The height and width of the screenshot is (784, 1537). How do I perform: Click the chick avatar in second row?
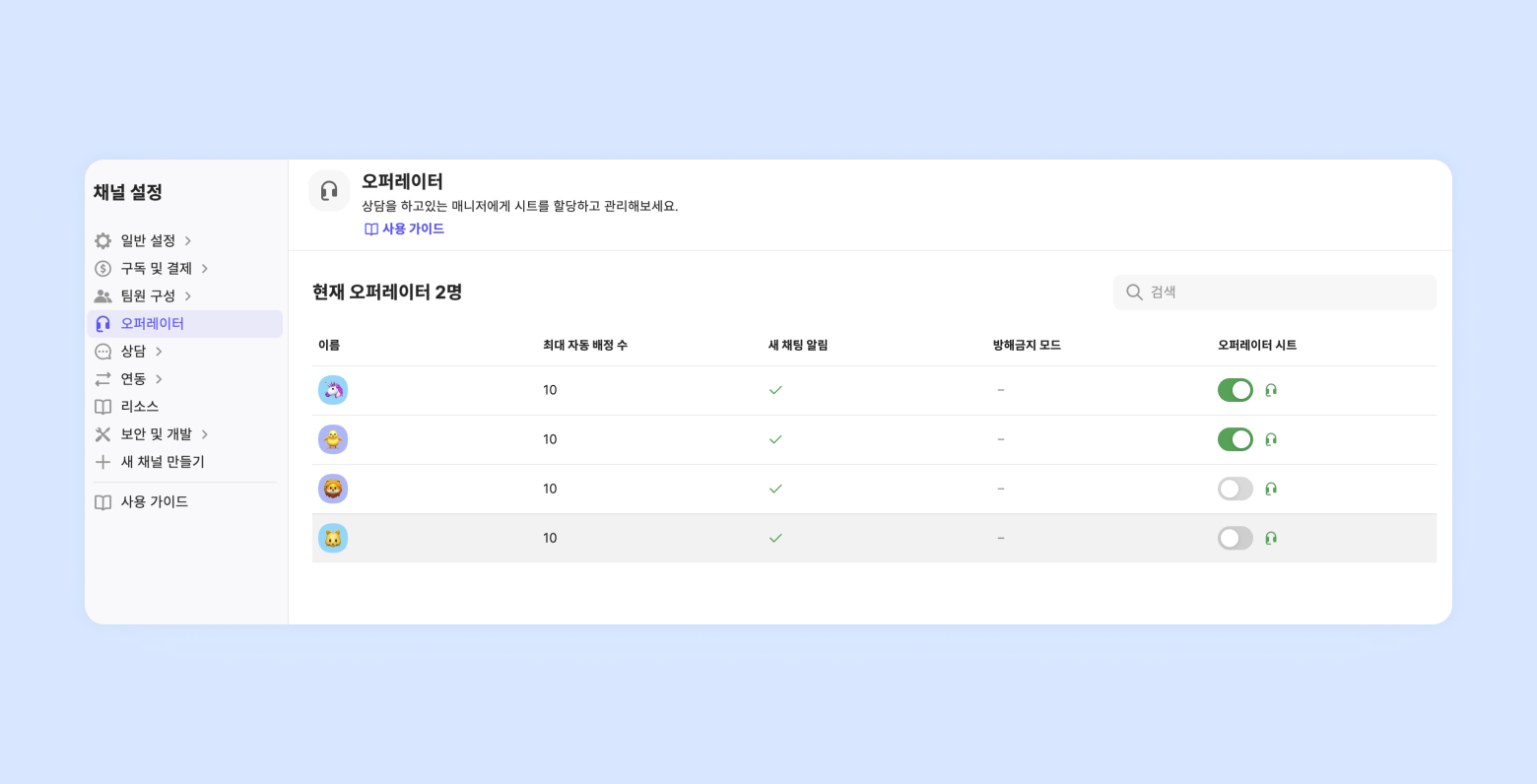click(x=333, y=439)
